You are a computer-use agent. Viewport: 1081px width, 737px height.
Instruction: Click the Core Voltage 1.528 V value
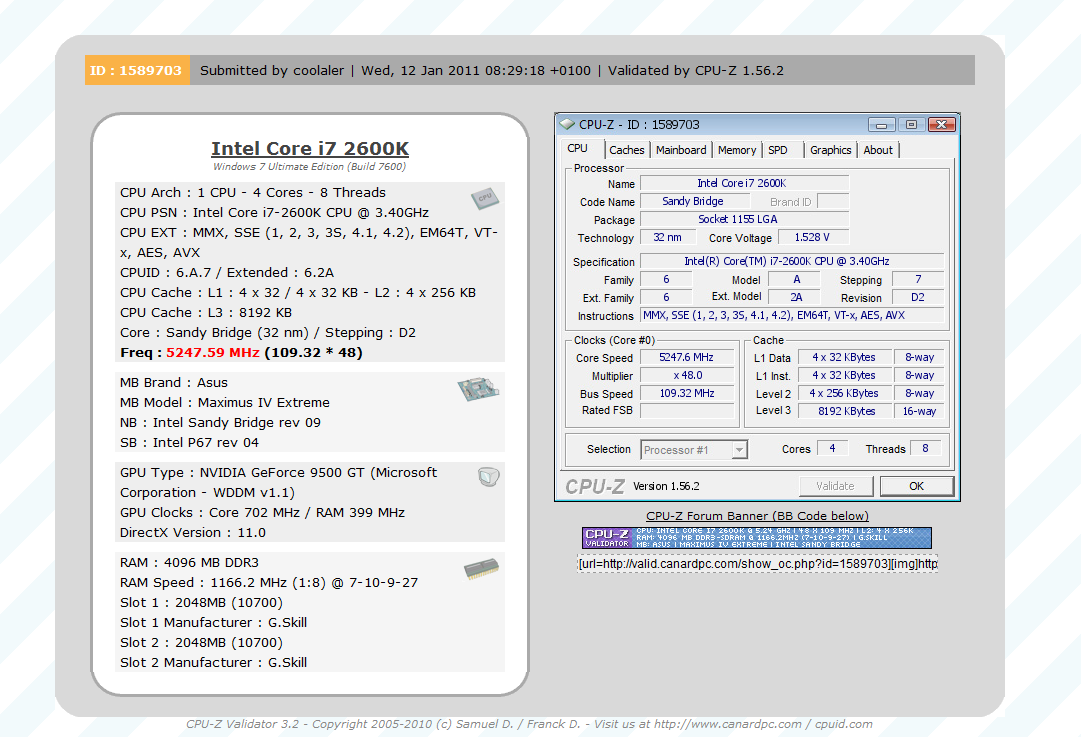click(813, 238)
